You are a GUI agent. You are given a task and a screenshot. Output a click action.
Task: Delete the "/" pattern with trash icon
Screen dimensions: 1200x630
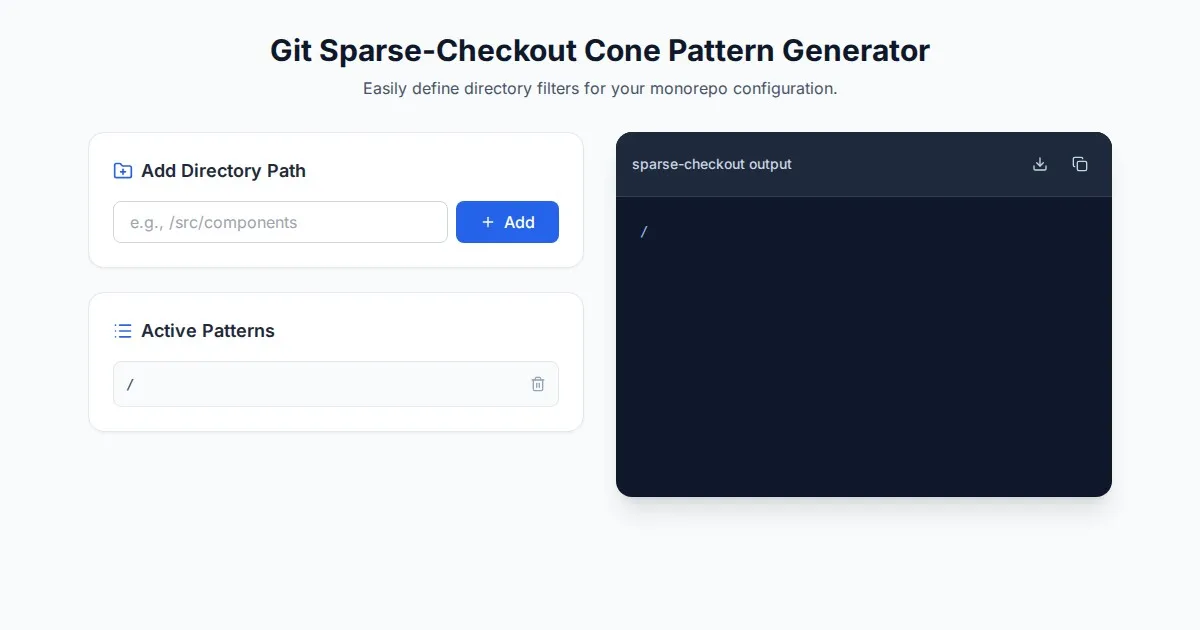click(538, 384)
